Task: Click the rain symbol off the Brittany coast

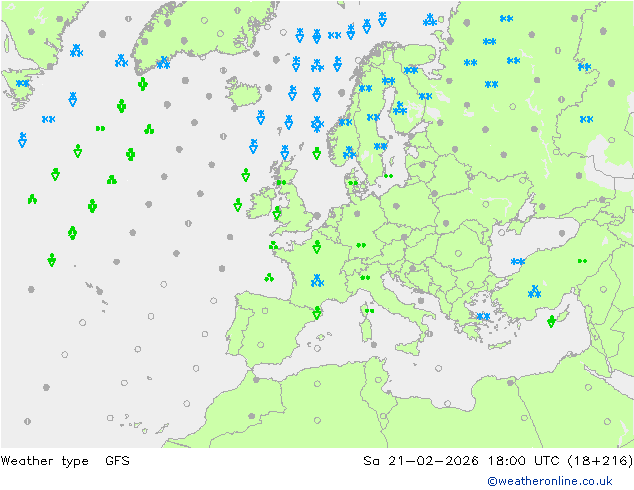Action: click(x=273, y=245)
